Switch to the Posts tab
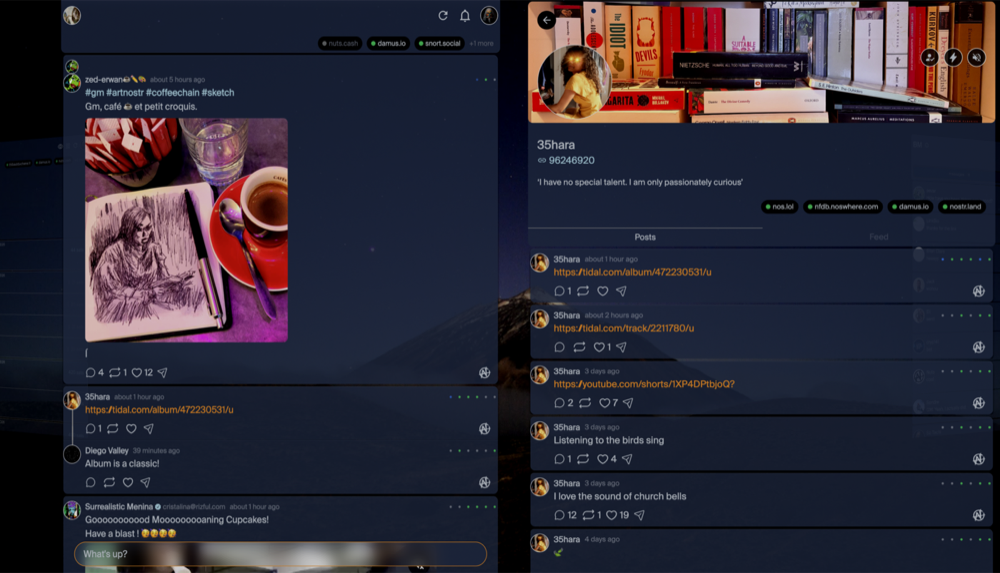1000x573 pixels. (x=645, y=237)
